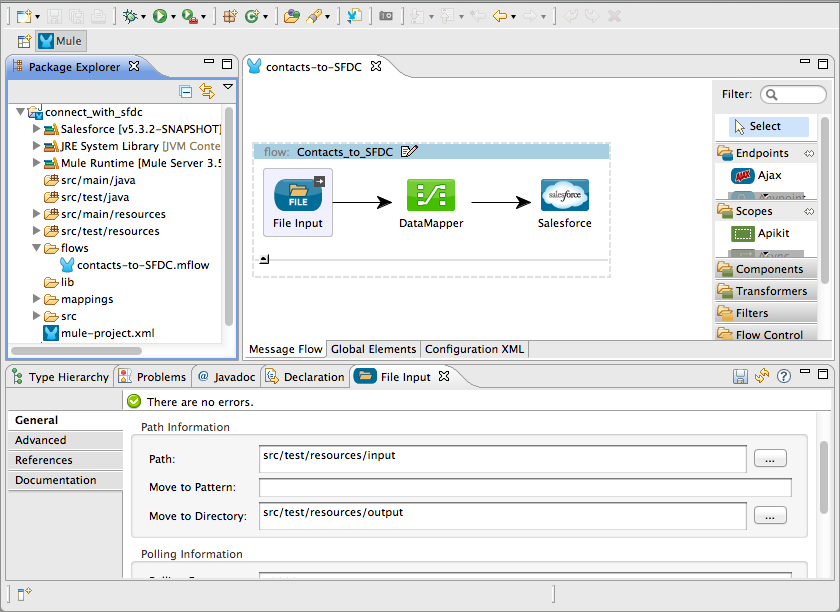This screenshot has height=612, width=840.
Task: Toggle Link with Editor in Package Explorer
Action: tap(207, 91)
